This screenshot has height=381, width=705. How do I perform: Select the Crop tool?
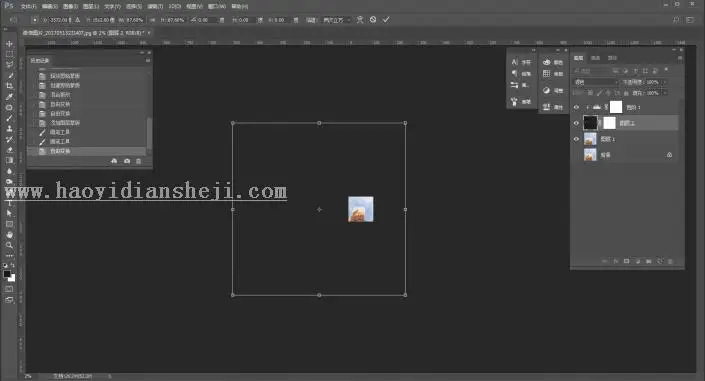[x=9, y=86]
